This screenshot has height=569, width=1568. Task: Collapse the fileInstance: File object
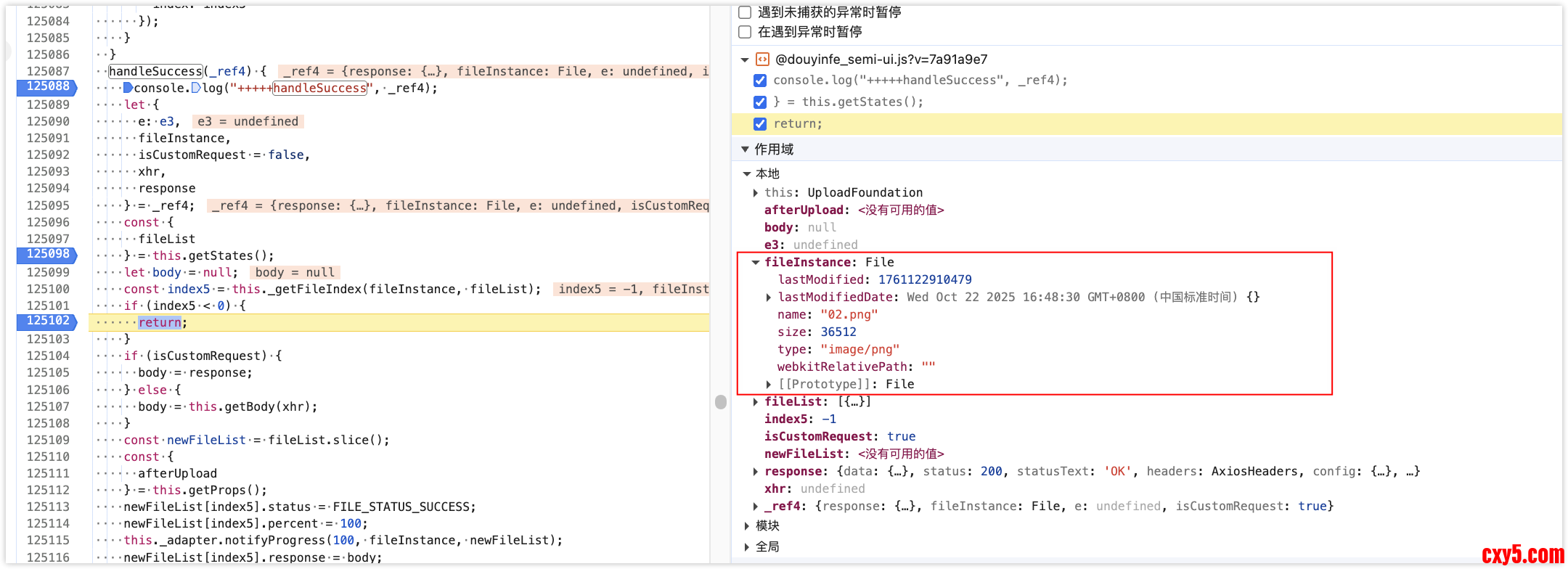pyautogui.click(x=756, y=263)
